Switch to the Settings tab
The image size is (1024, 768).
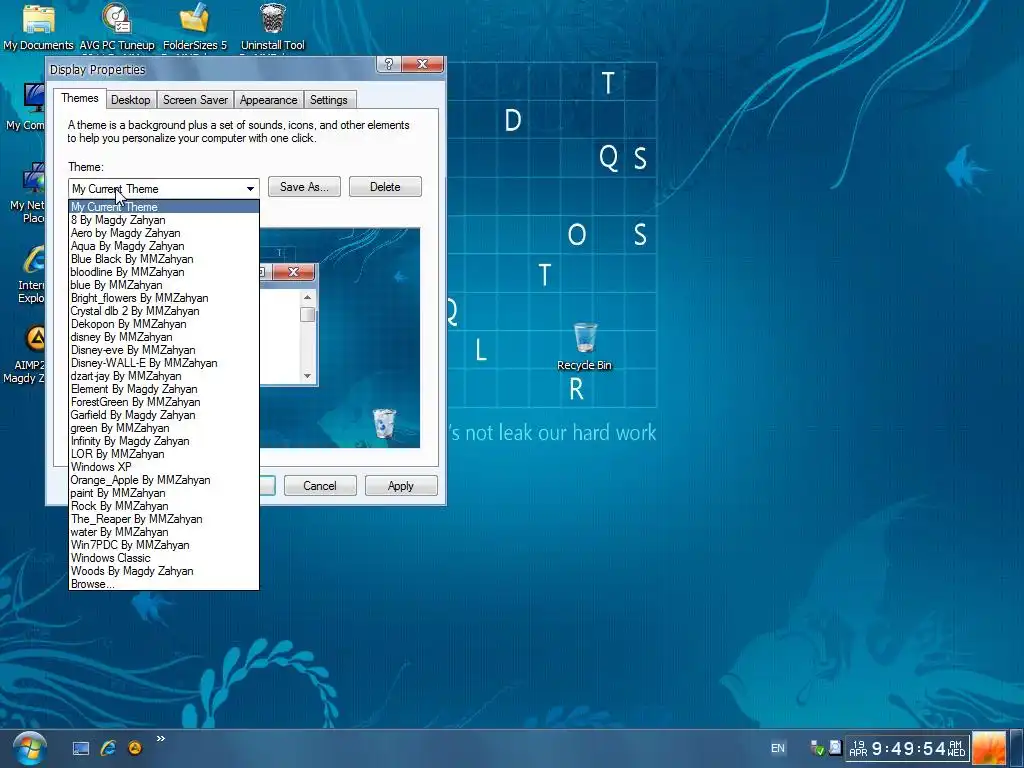[x=328, y=100]
